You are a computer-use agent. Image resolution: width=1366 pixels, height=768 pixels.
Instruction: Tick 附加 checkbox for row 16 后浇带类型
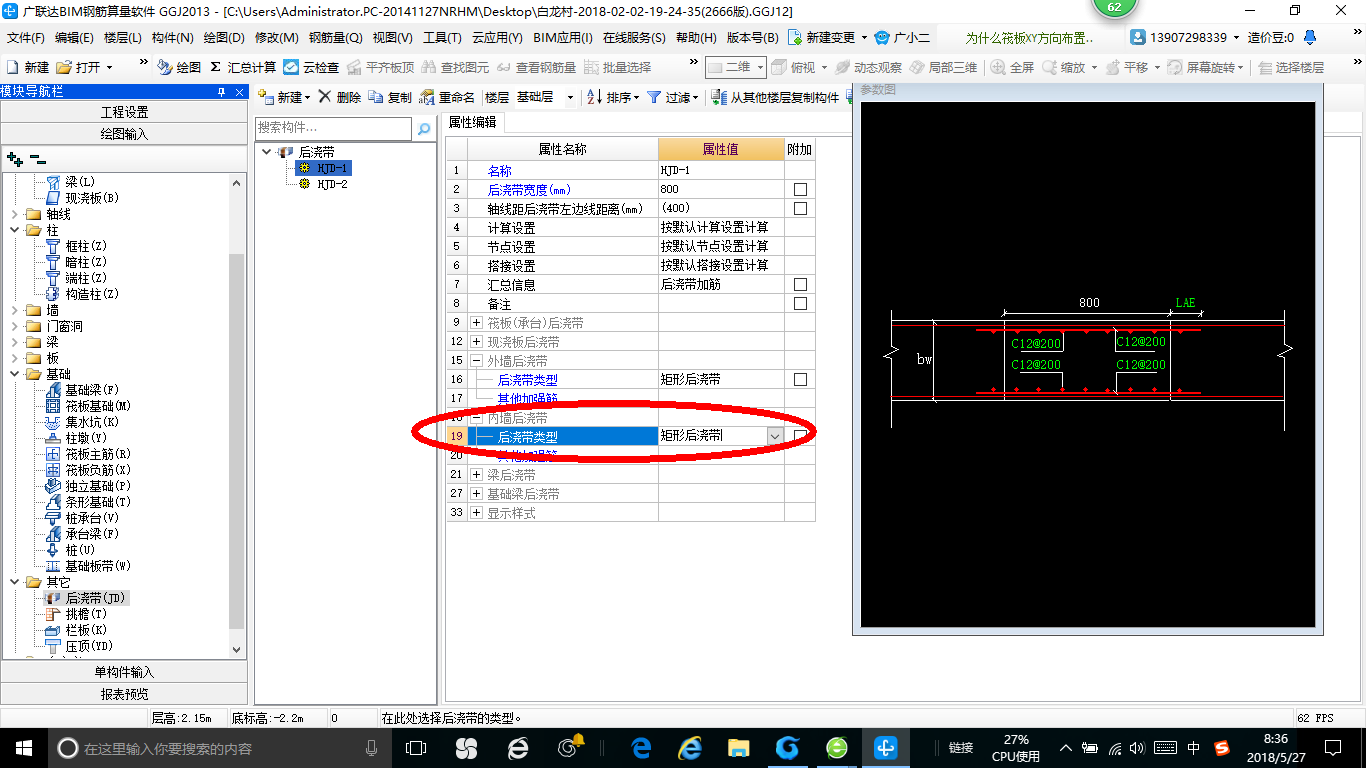point(800,379)
